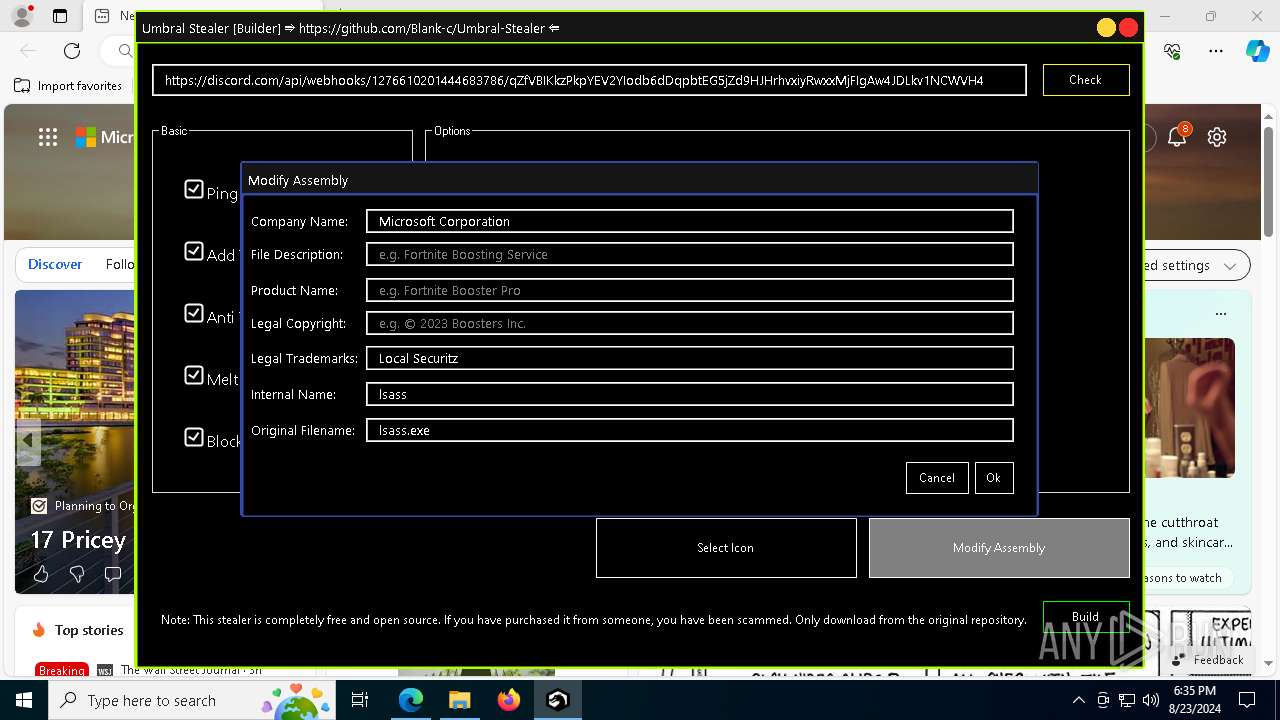Toggle the Ping checkbox
Viewport: 1280px width, 720px height.
[194, 189]
